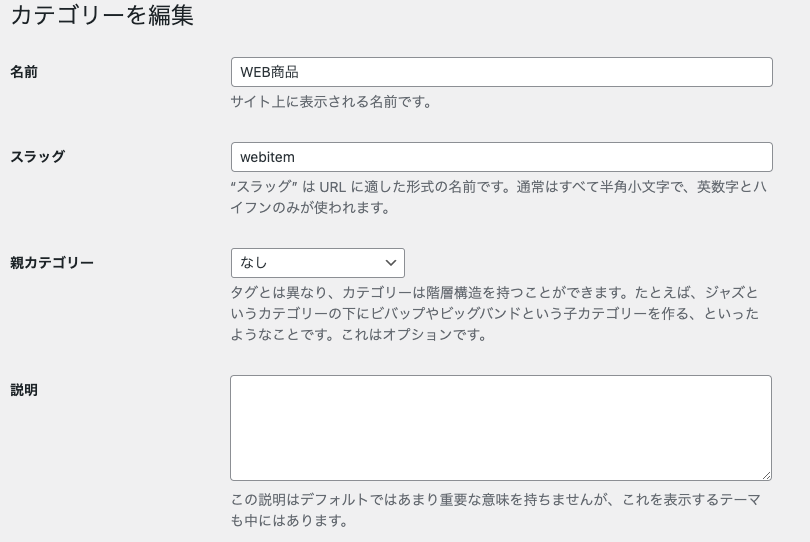The width and height of the screenshot is (810, 542).
Task: Click the 説明 field label
Action: [24, 390]
